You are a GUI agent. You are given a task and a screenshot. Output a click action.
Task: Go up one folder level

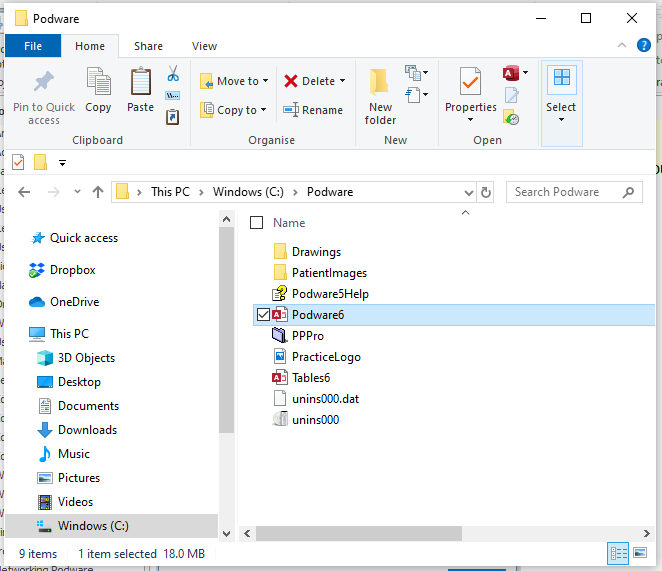coord(98,192)
